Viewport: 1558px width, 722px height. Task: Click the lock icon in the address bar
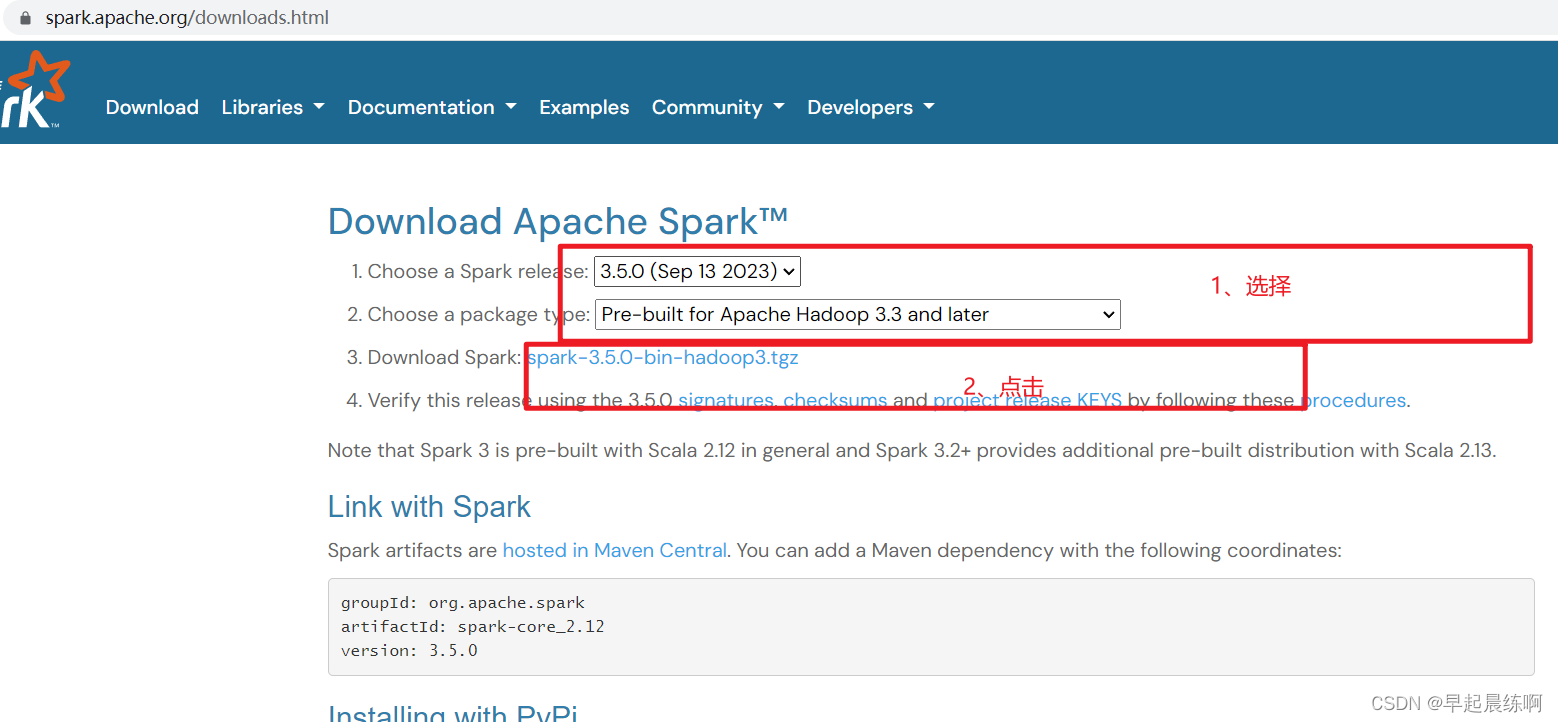(x=25, y=18)
